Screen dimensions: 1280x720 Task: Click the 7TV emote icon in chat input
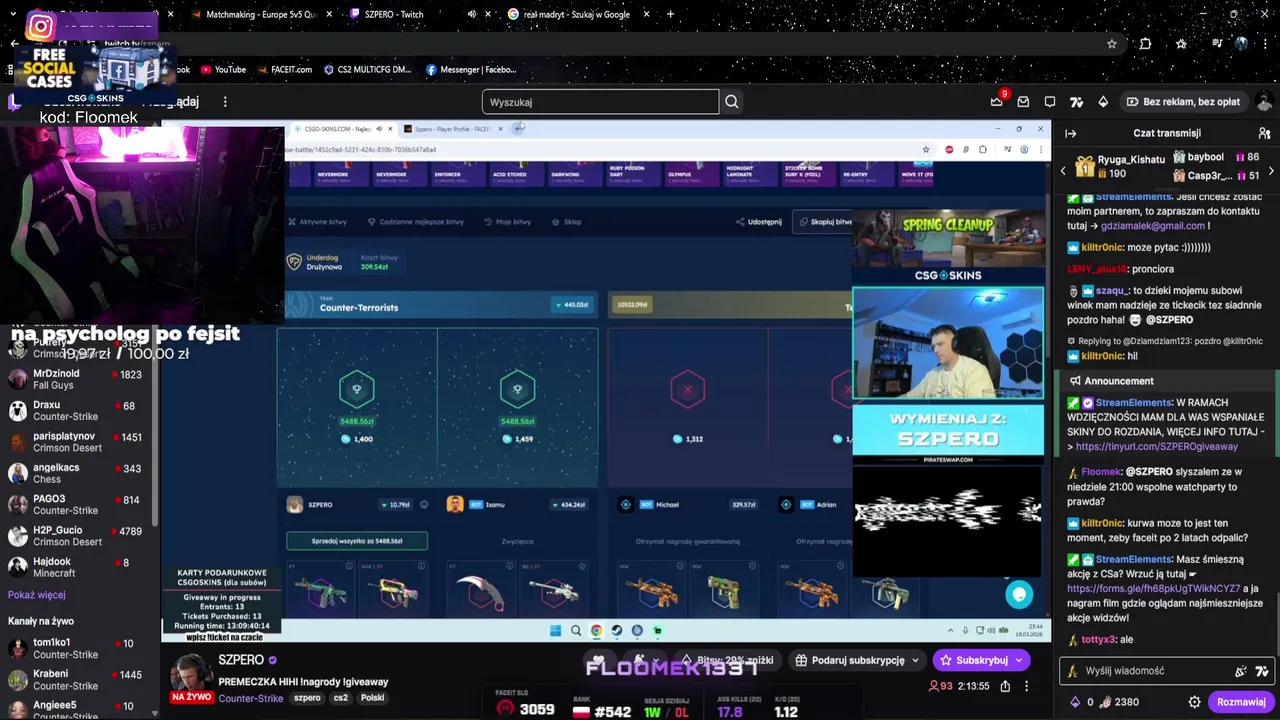pyautogui.click(x=1262, y=671)
